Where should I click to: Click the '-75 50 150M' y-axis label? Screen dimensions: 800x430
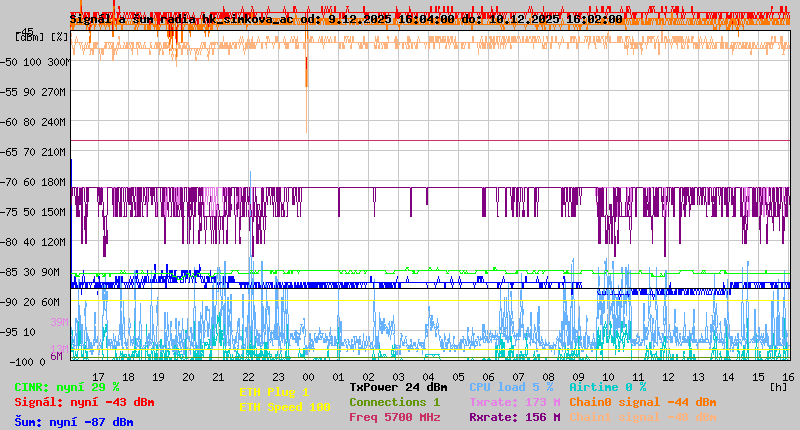[33, 212]
